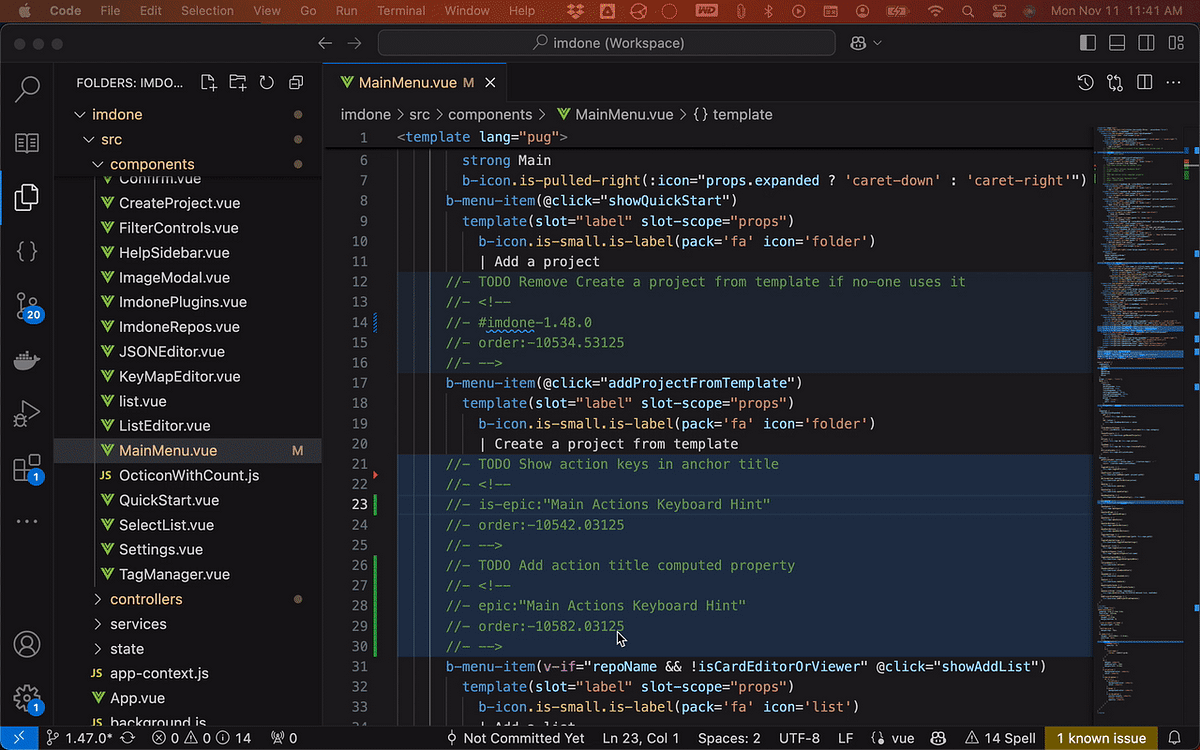The width and height of the screenshot is (1200, 750).
Task: Collapse the components folder
Action: coord(98,164)
